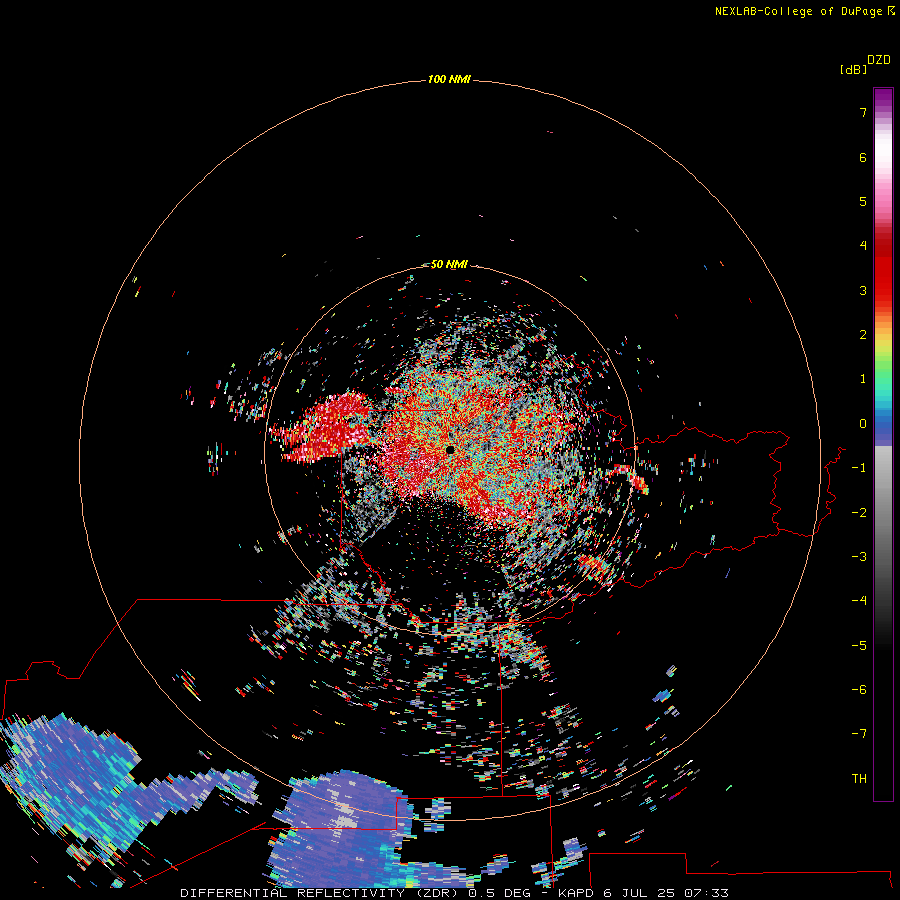Click the -5 value on the dB scale
This screenshot has height=900, width=900.
(859, 646)
